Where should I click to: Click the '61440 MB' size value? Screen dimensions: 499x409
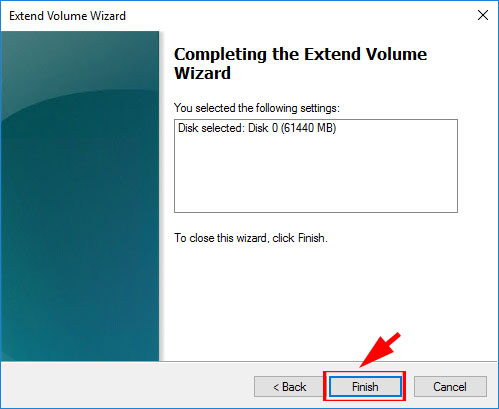[x=310, y=128]
